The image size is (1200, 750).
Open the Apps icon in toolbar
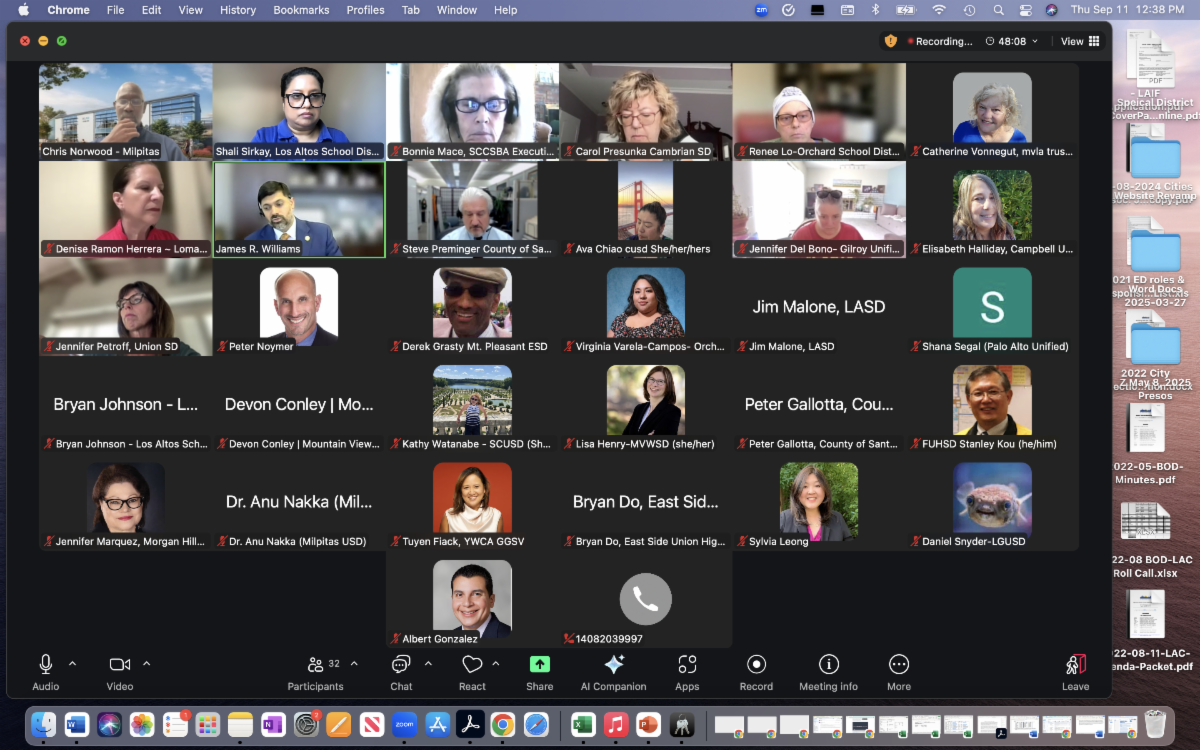tap(687, 665)
